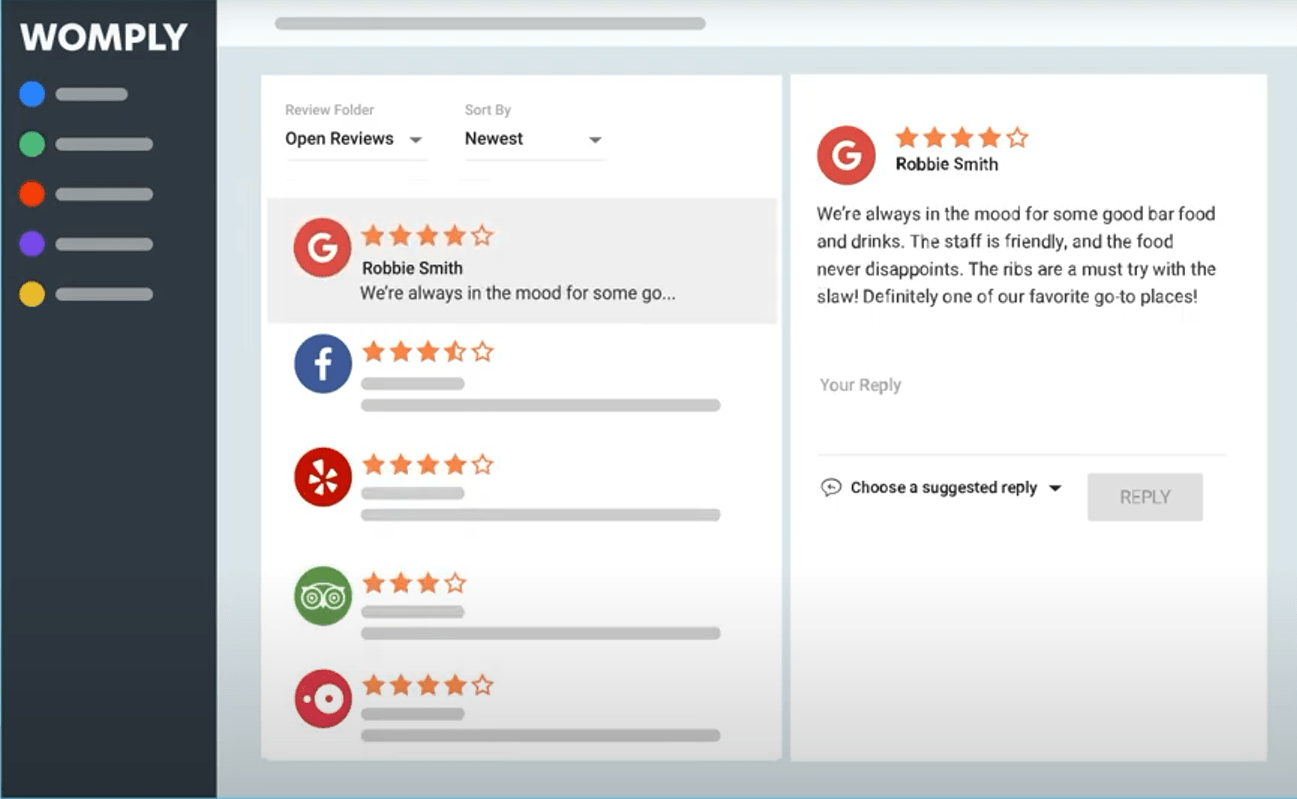Viewport: 1297px width, 799px height.
Task: Click the TripAdvisor review's three-star rating
Action: tap(413, 583)
